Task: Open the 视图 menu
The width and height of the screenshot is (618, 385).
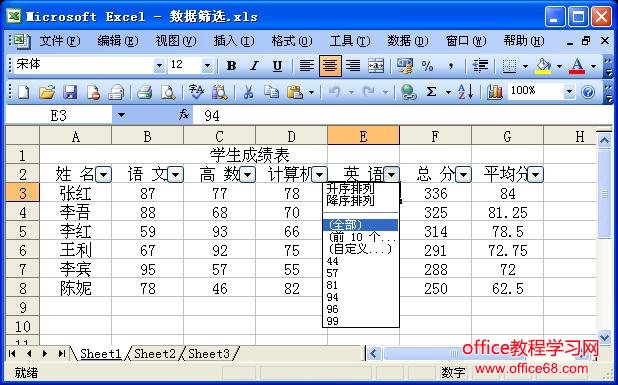Action: click(x=175, y=41)
